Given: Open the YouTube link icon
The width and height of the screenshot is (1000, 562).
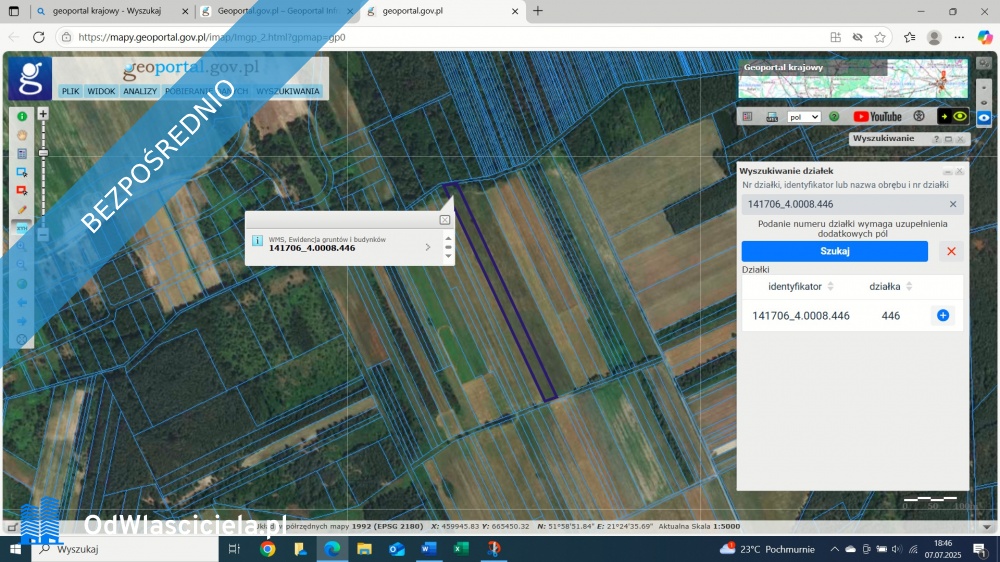Looking at the screenshot, I should pyautogui.click(x=877, y=117).
